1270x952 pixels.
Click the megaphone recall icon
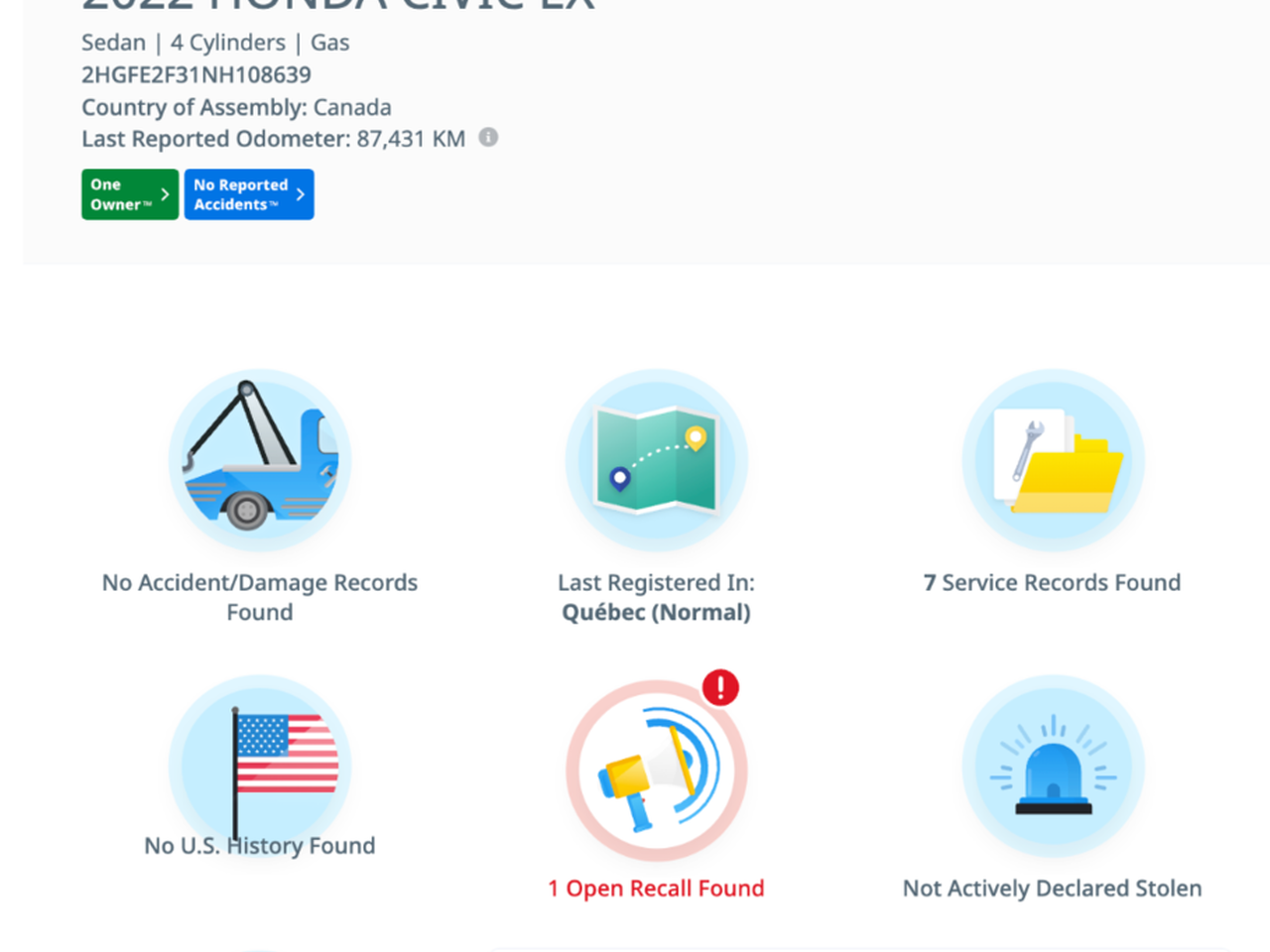(656, 771)
